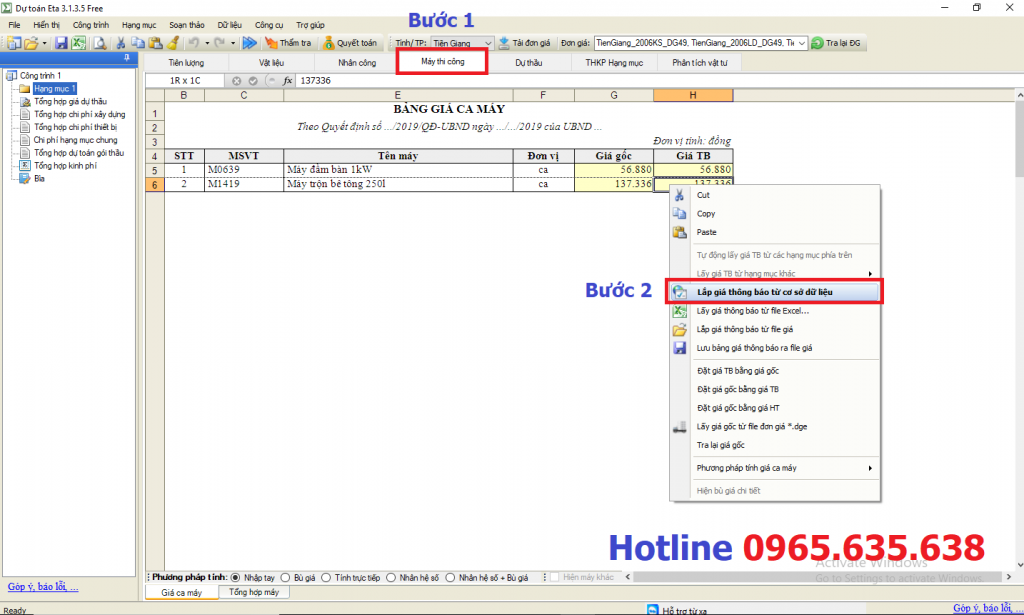This screenshot has height=615, width=1024.
Task: Click the Undo arrow icon
Action: coord(194,43)
